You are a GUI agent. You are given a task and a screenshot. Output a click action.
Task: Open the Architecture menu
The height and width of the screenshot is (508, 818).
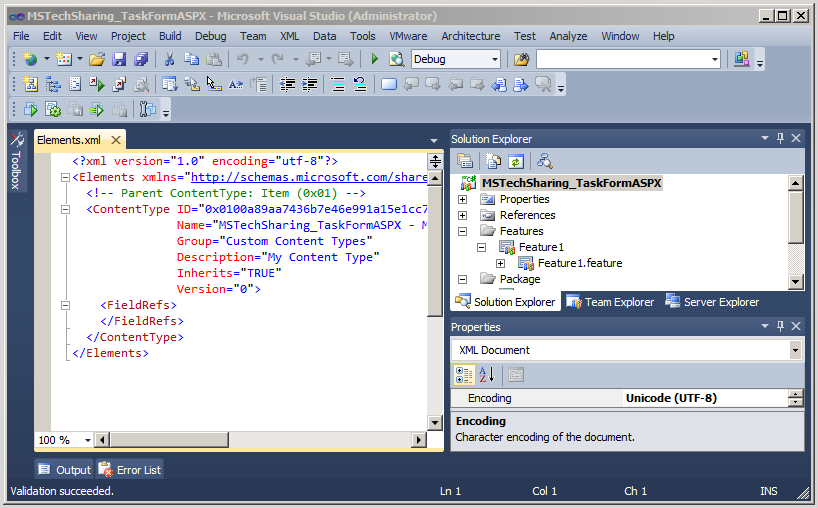click(x=471, y=36)
